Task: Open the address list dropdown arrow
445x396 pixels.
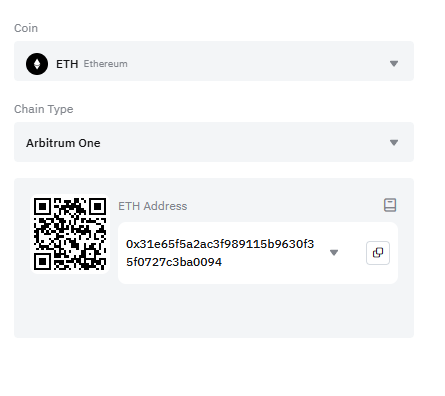Action: tap(334, 253)
